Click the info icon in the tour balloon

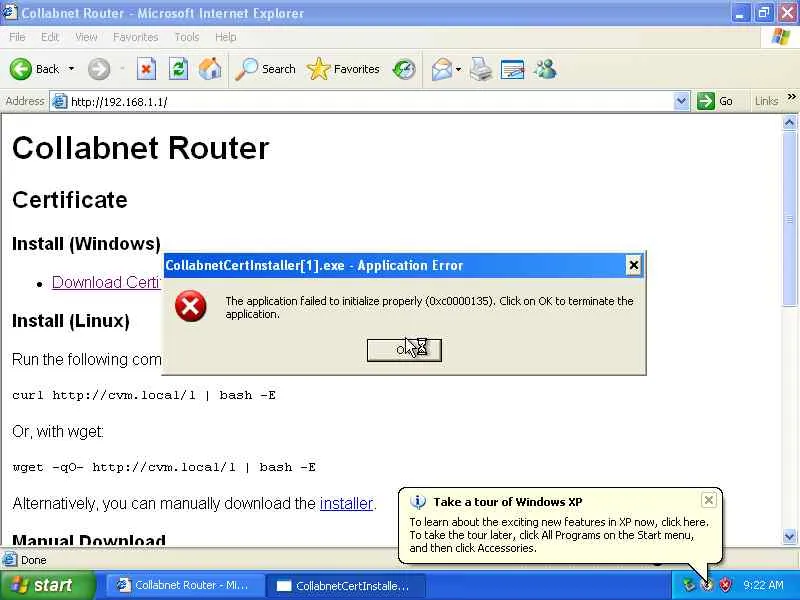pyautogui.click(x=418, y=502)
